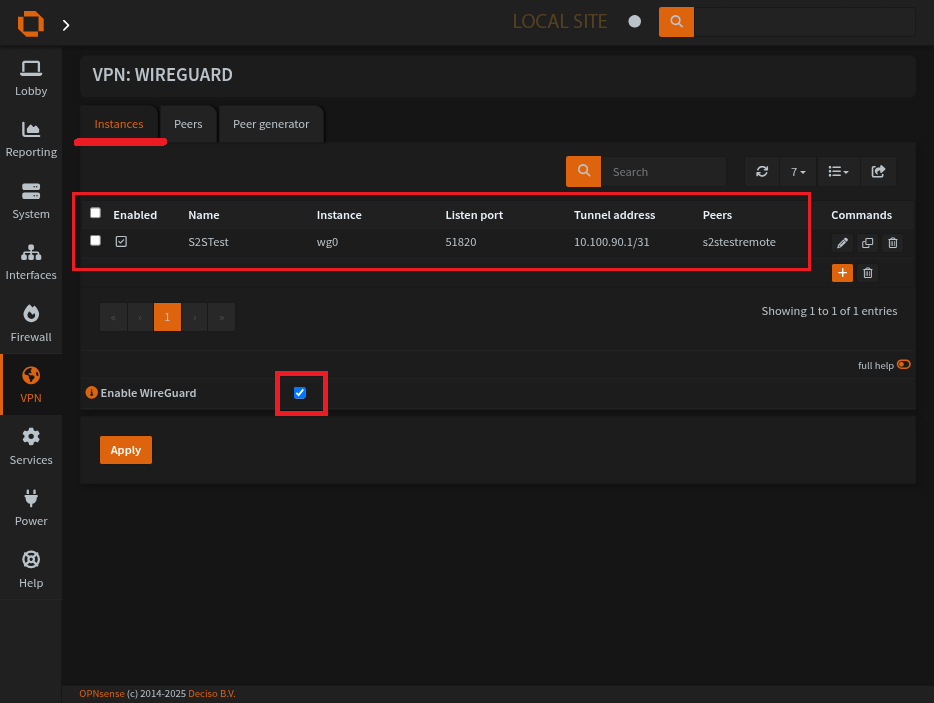Viewport: 934px width, 703px height.
Task: Click the Showing 1 to 1 entries text
Action: (829, 311)
